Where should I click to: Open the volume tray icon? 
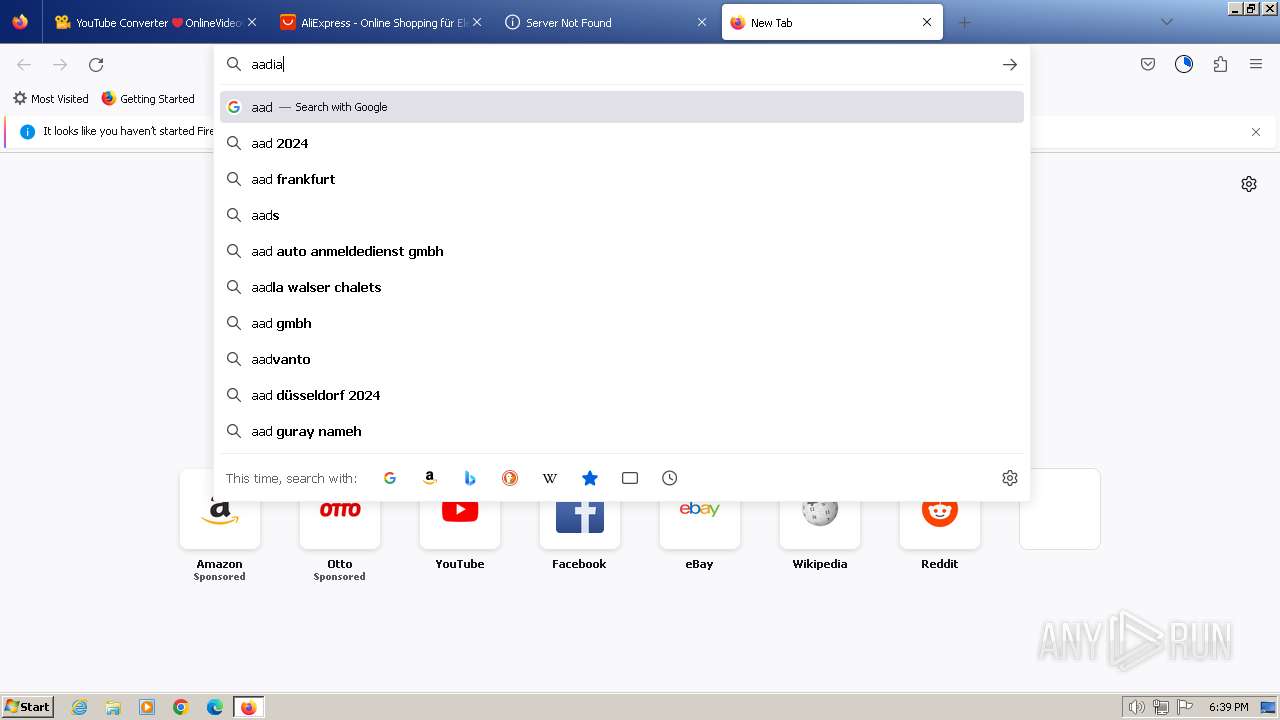click(1136, 707)
